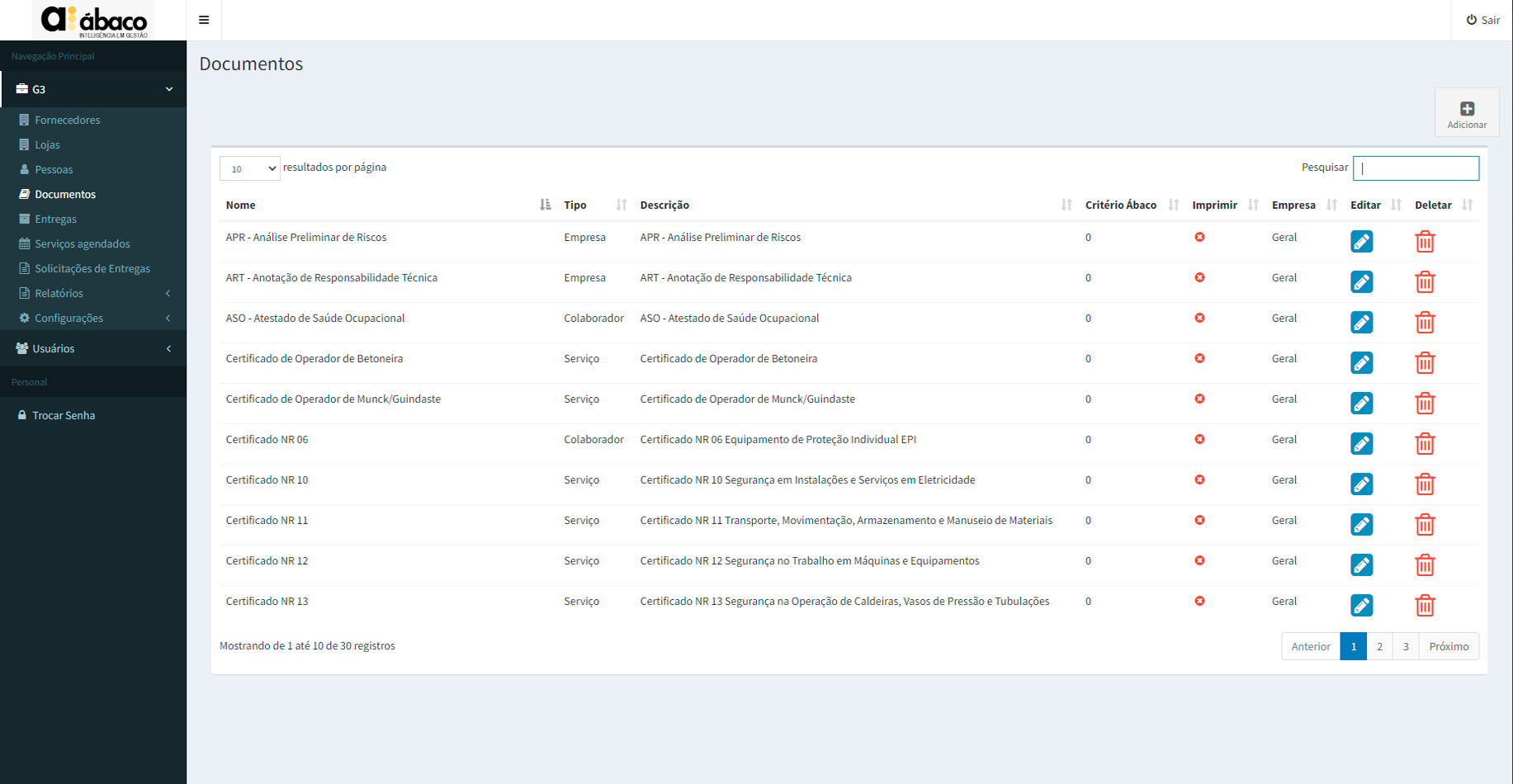Select Documentos in the sidebar
Image resolution: width=1513 pixels, height=784 pixels.
point(65,194)
